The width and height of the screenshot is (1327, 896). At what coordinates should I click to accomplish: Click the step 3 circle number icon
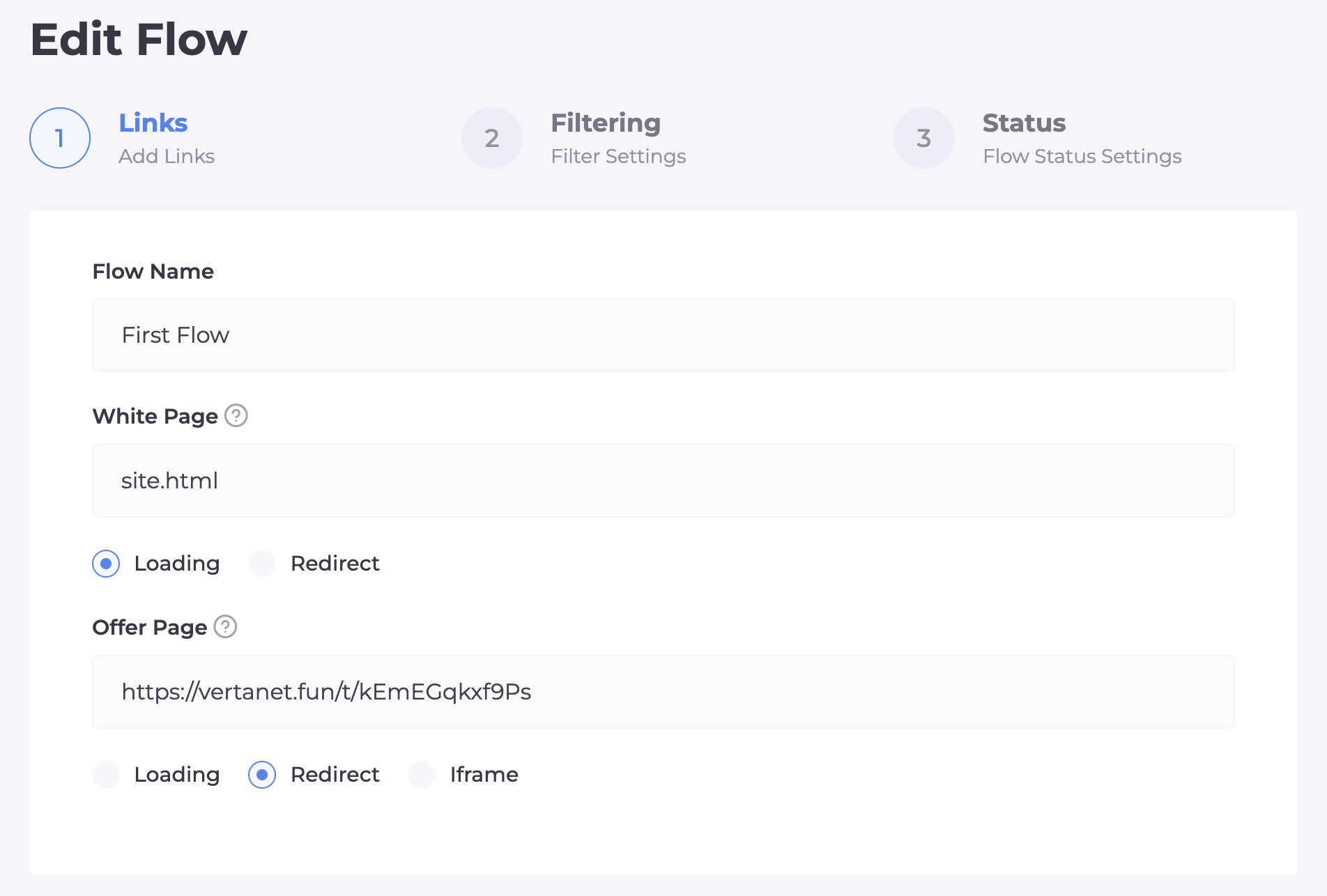(924, 138)
